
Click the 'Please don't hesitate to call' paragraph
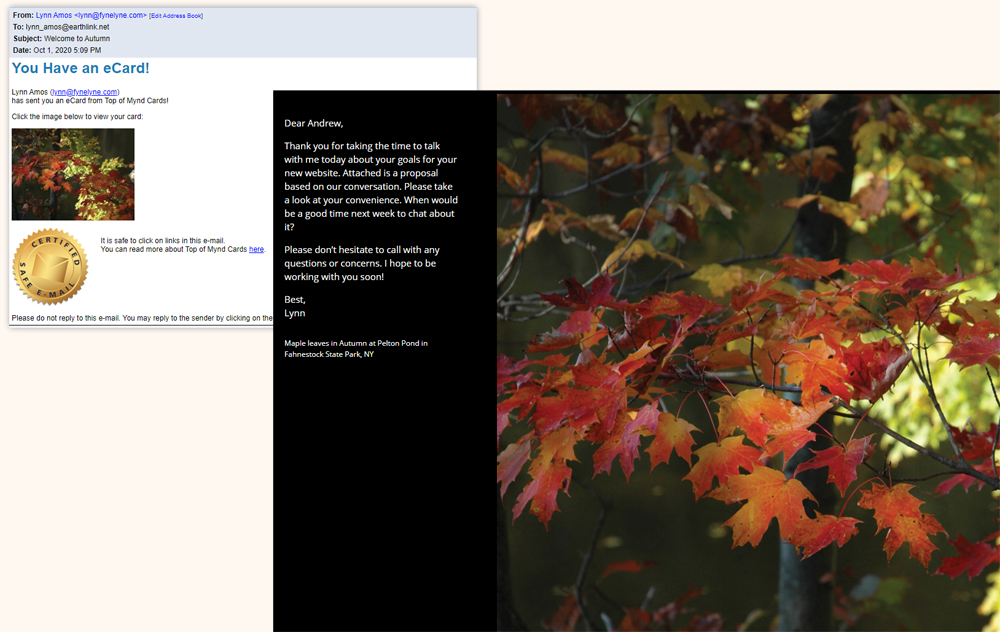362,263
